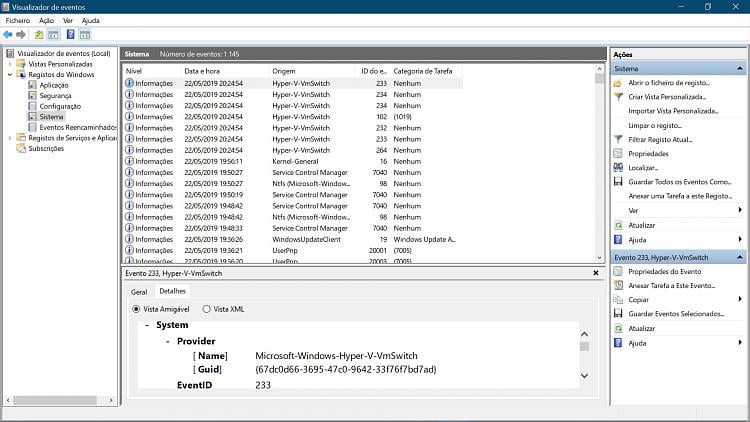Click the details view scrollbar thumb
Image resolution: width=750 pixels, height=422 pixels.
click(x=585, y=346)
